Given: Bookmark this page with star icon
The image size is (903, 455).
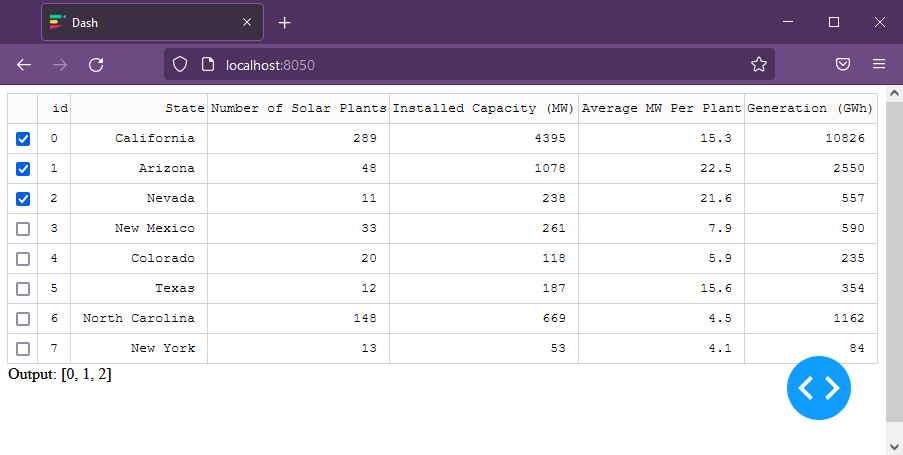Looking at the screenshot, I should click(x=758, y=65).
